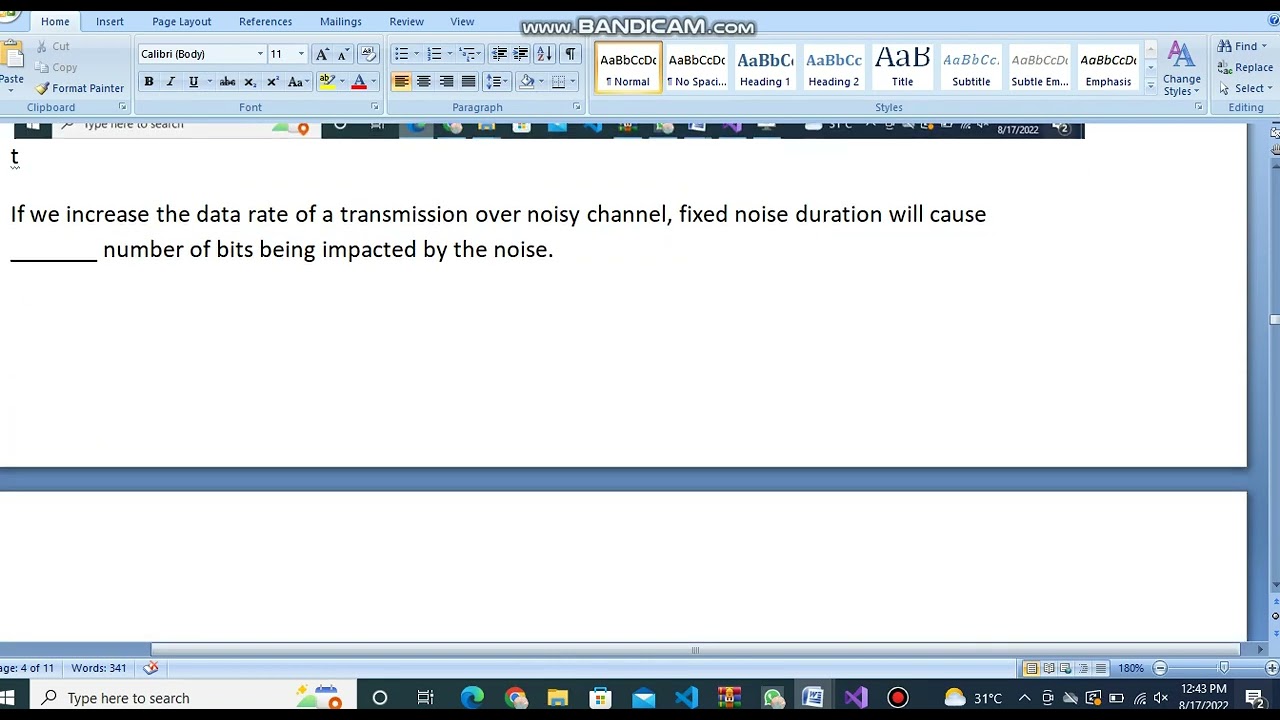The height and width of the screenshot is (720, 1280).
Task: Open Paragraph dialog launcher
Action: [x=577, y=107]
